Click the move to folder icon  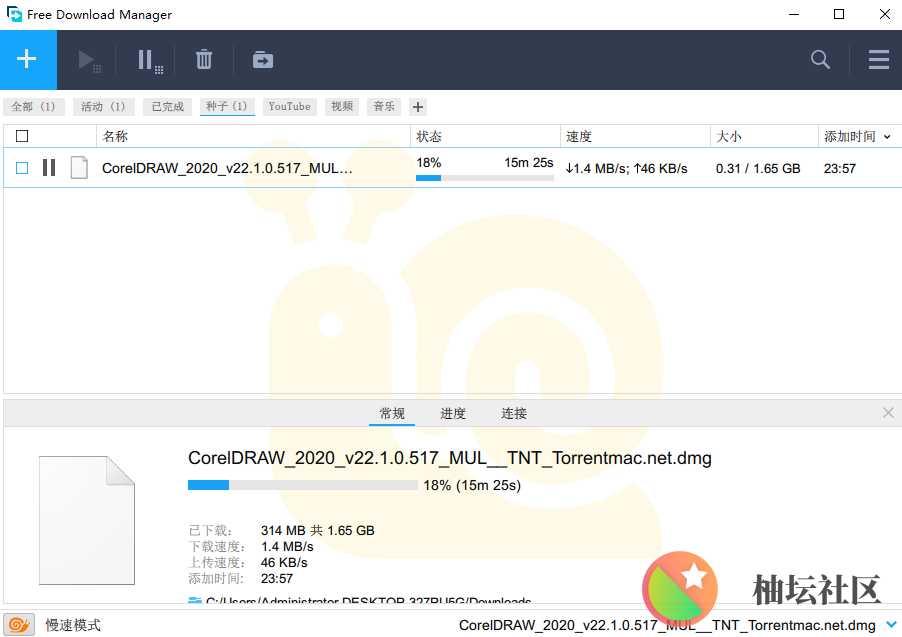263,60
